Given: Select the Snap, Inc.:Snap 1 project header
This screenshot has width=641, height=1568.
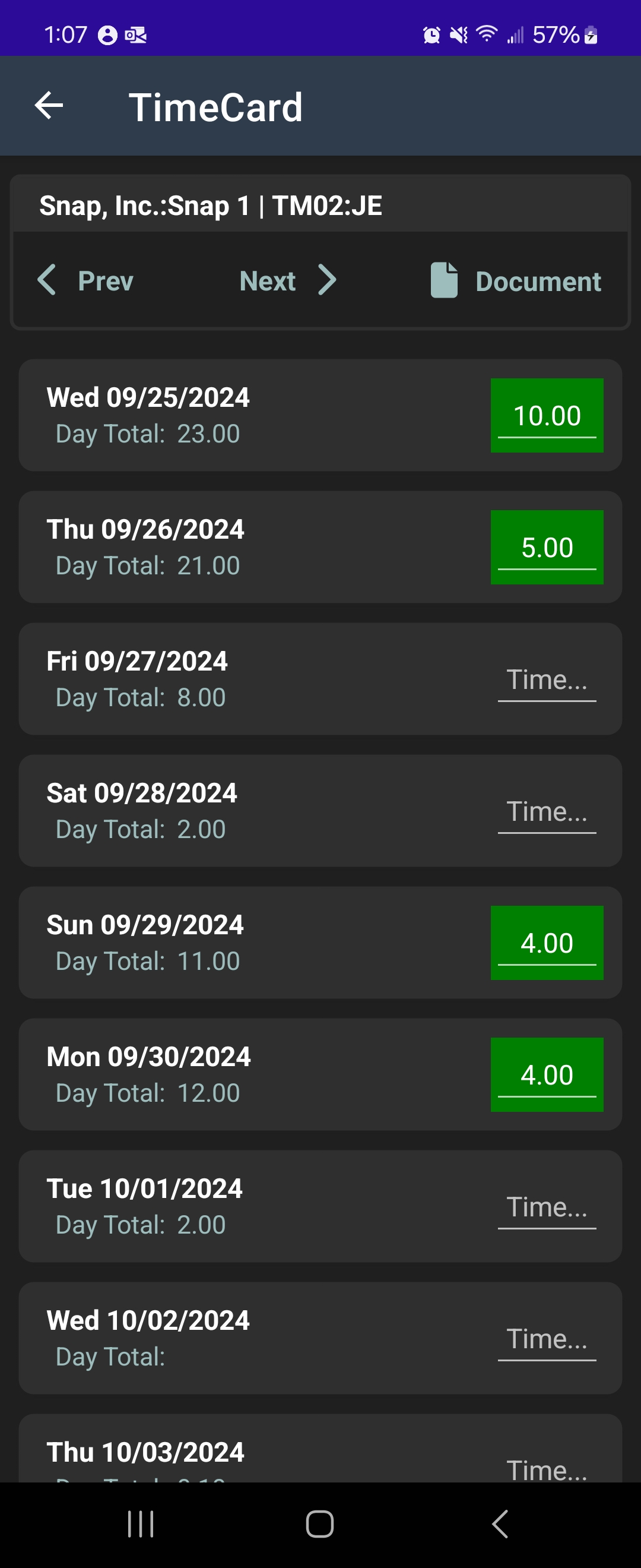Looking at the screenshot, I should coord(211,205).
